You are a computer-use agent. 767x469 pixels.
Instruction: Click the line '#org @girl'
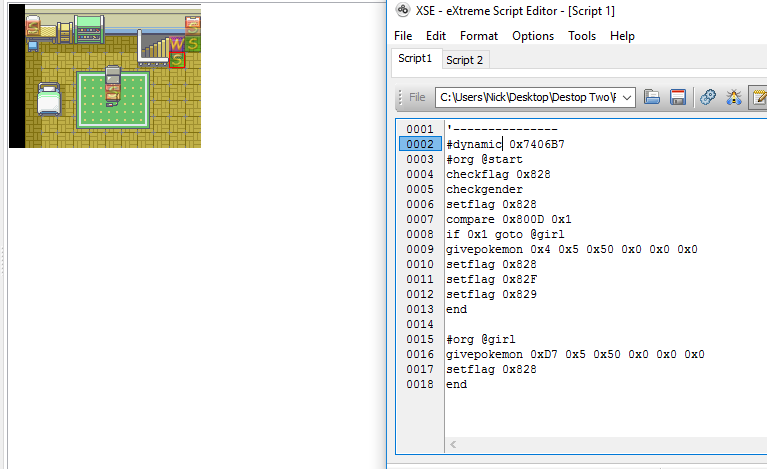click(481, 339)
